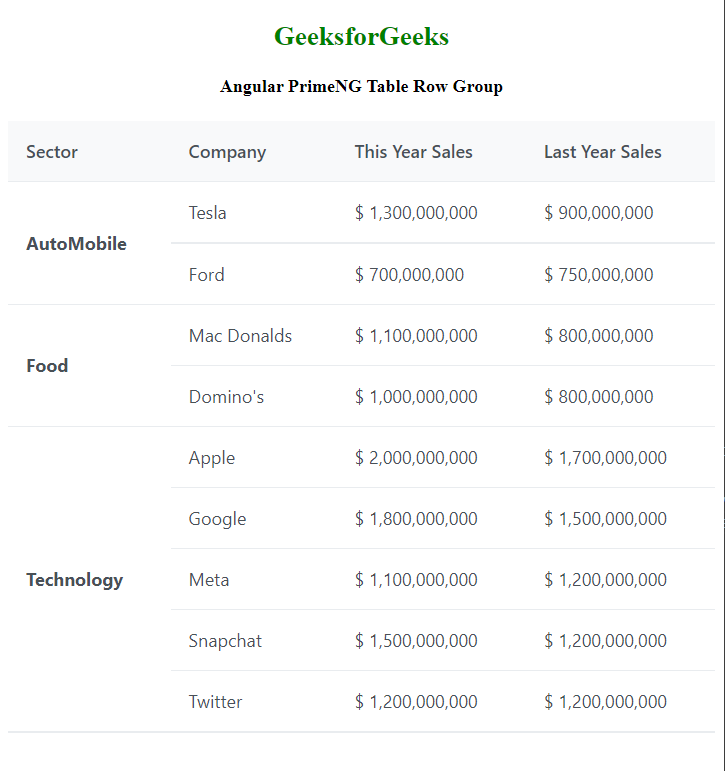Click the Angular PrimeNG Table Row Group subtitle
The width and height of the screenshot is (725, 771).
coord(361,87)
